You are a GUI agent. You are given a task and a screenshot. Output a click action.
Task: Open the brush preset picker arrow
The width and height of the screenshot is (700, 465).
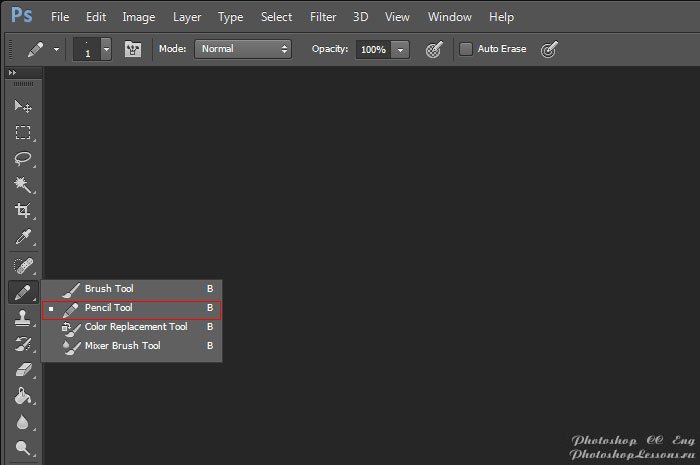coord(106,49)
